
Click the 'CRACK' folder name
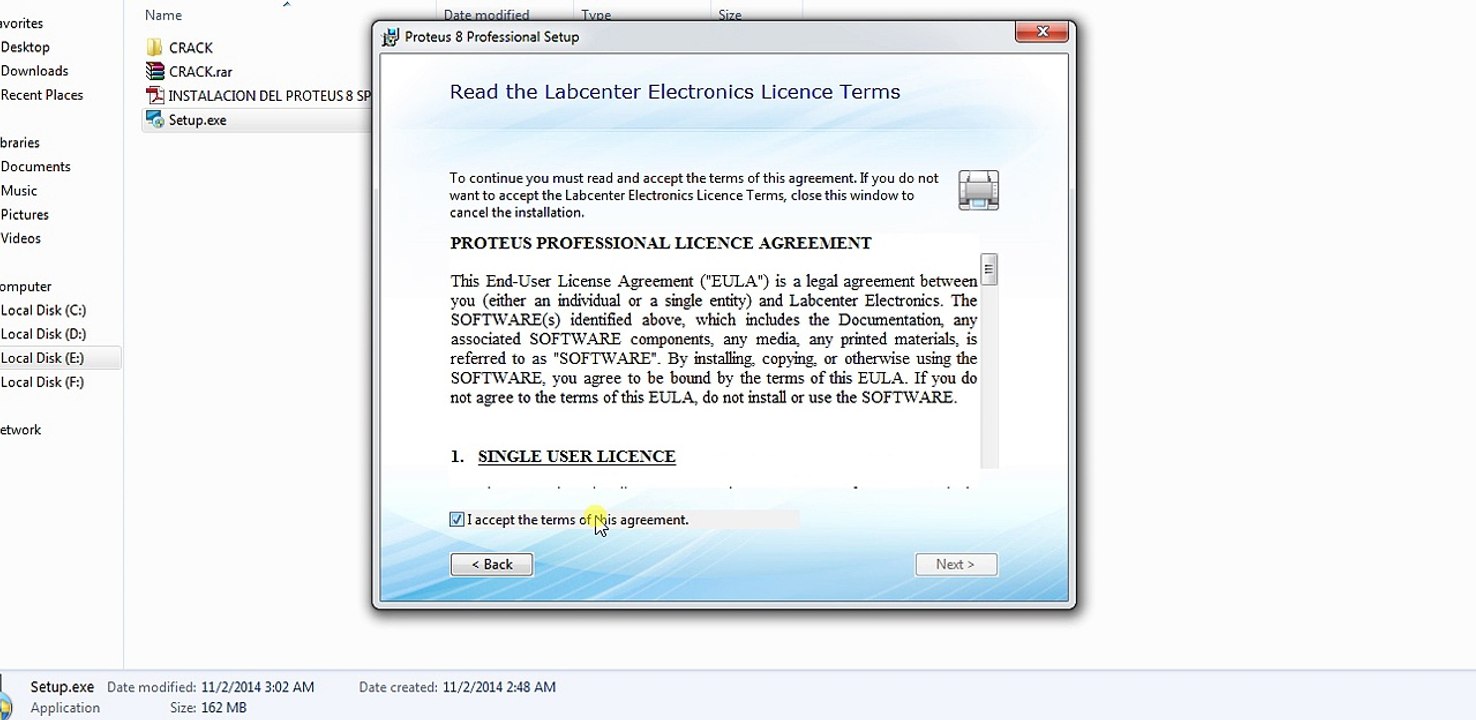coord(191,48)
